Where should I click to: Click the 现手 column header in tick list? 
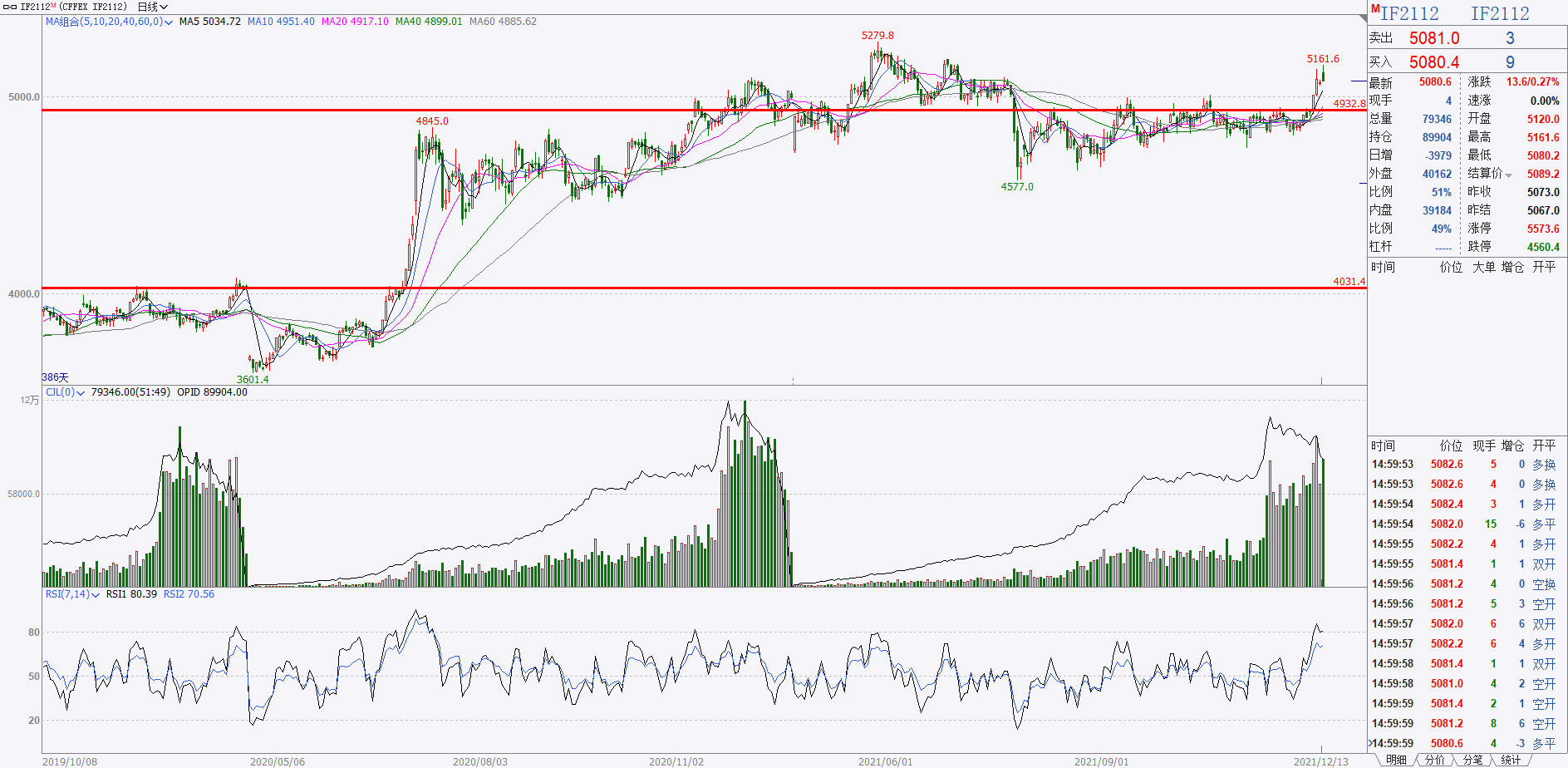pyautogui.click(x=1484, y=446)
